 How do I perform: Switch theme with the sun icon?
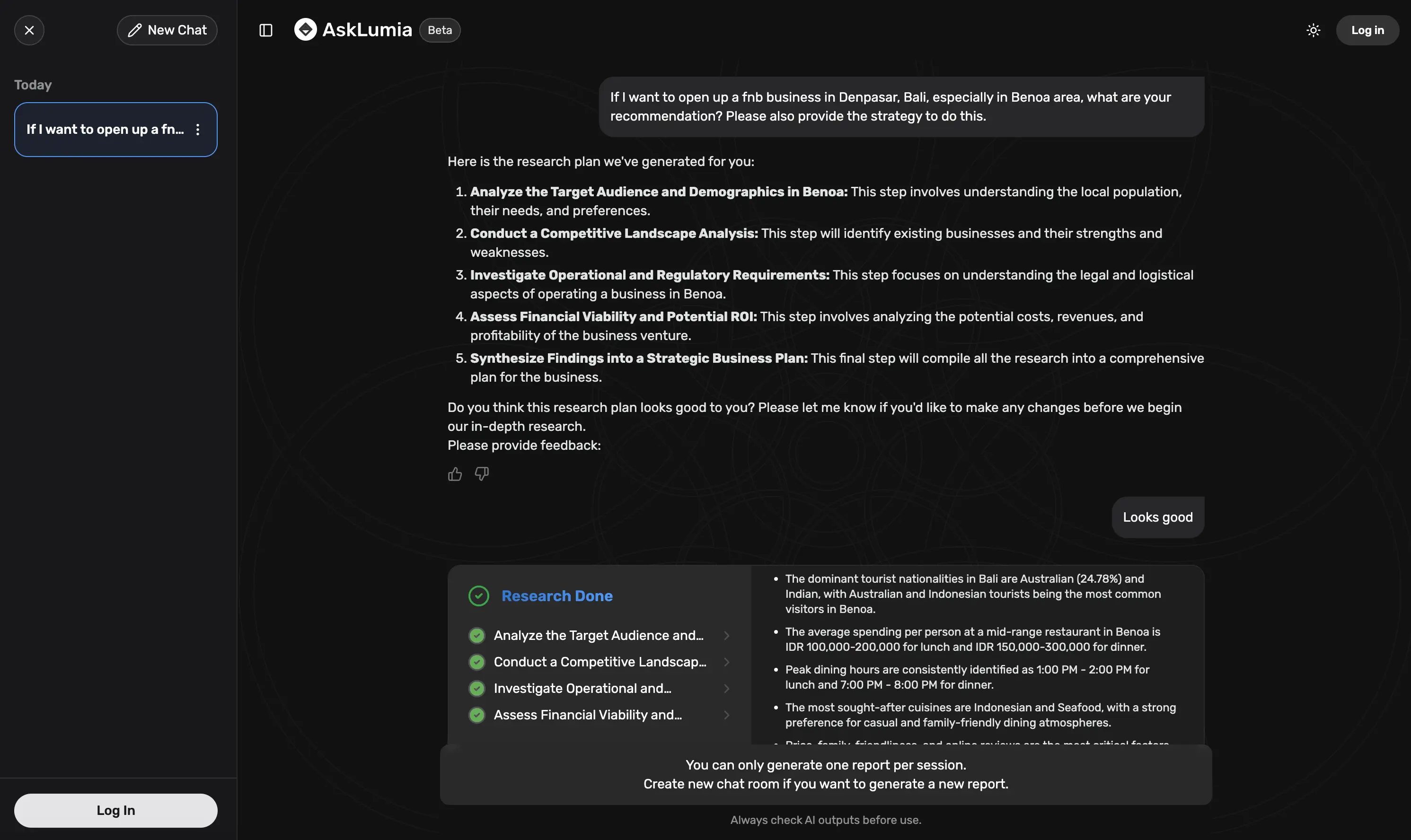click(1313, 30)
